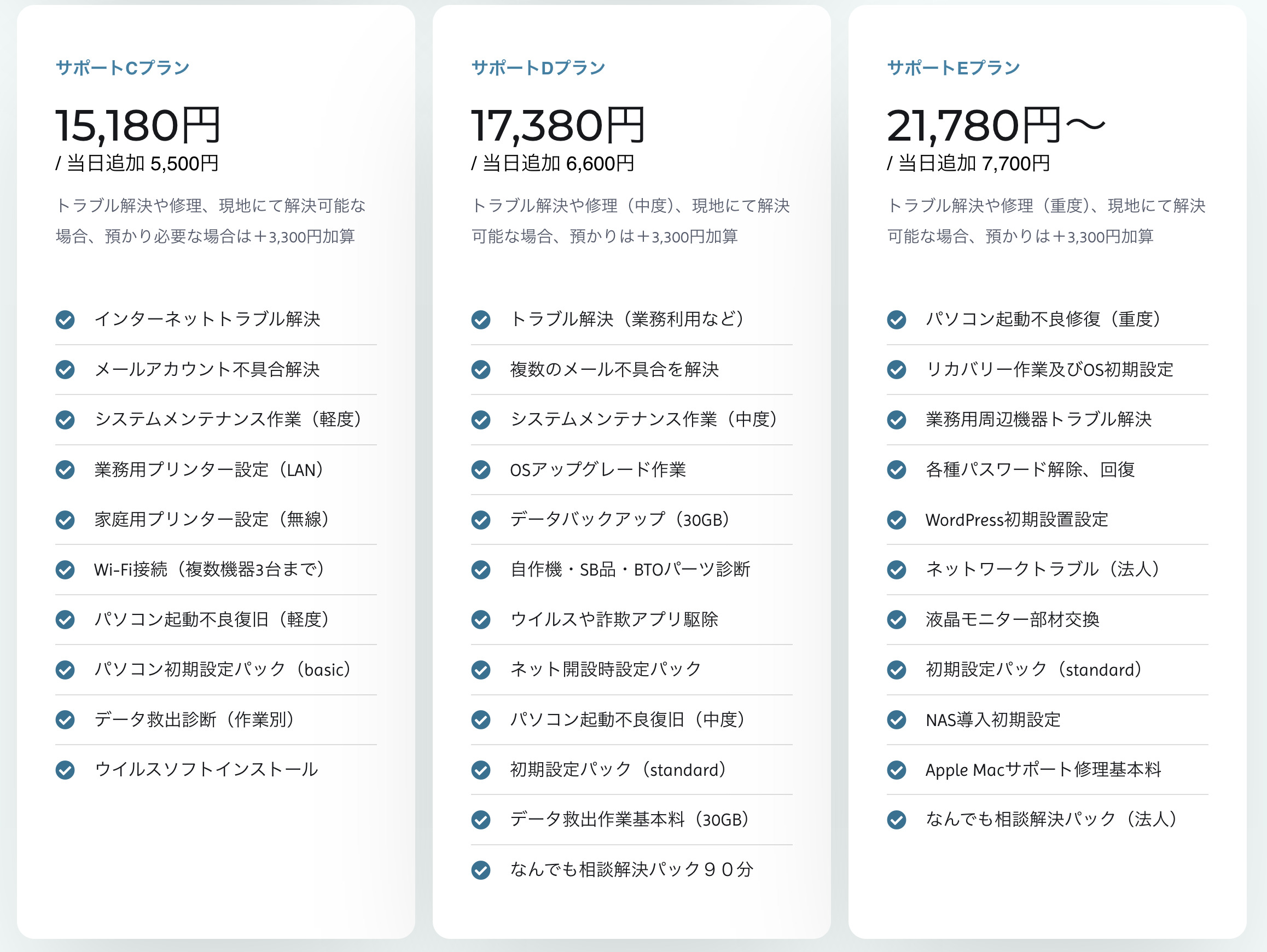Click the サポートEプラン heading
The width and height of the screenshot is (1267, 952).
[953, 68]
